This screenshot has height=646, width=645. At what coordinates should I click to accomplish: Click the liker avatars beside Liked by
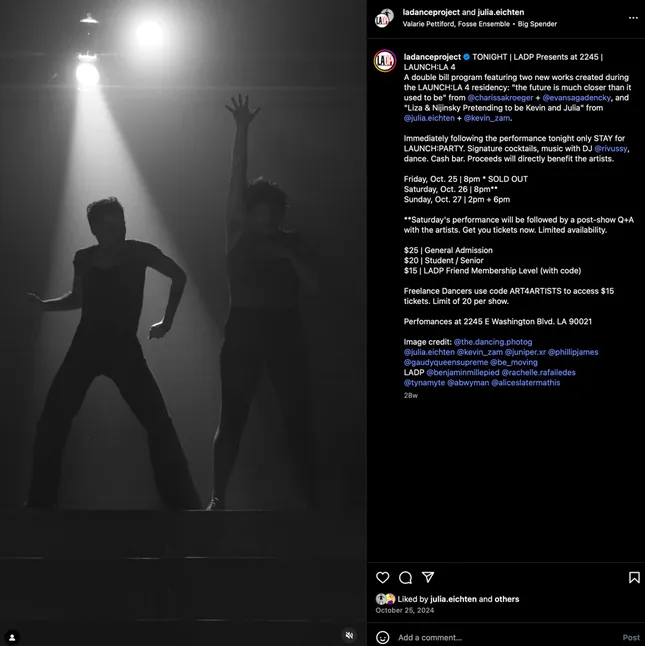pyautogui.click(x=386, y=599)
